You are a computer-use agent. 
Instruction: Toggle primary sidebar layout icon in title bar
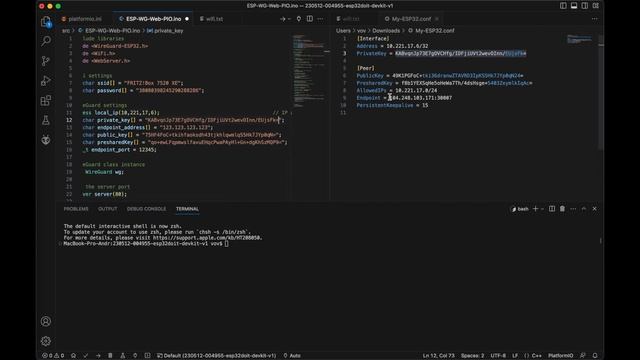pyautogui.click(x=563, y=6)
